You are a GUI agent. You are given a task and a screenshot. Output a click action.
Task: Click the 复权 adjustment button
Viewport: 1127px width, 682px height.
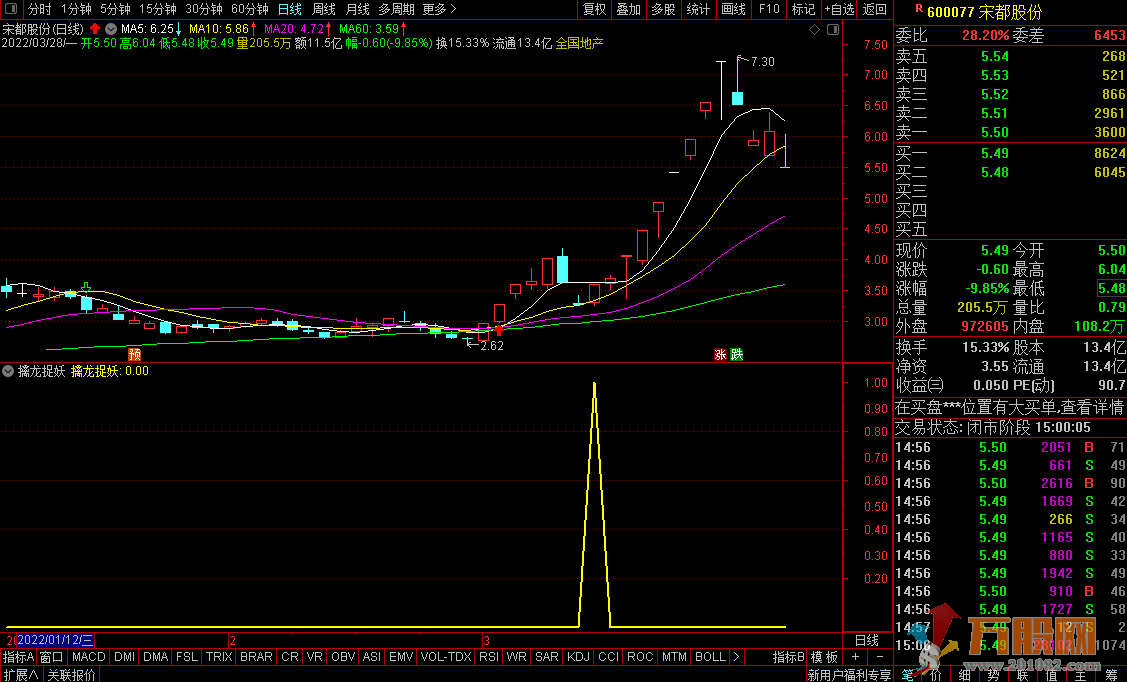594,9
